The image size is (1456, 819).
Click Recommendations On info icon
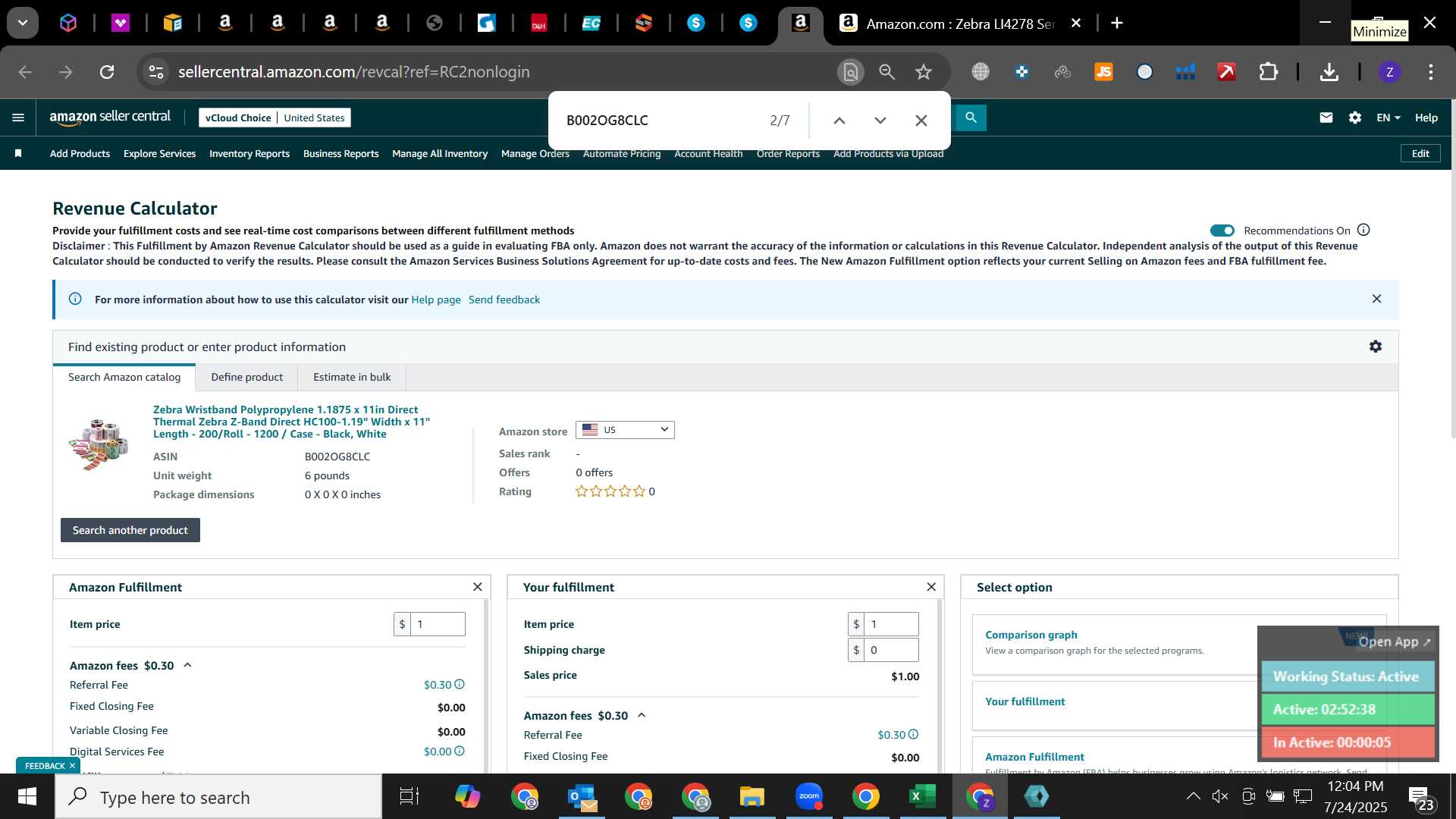[1363, 230]
